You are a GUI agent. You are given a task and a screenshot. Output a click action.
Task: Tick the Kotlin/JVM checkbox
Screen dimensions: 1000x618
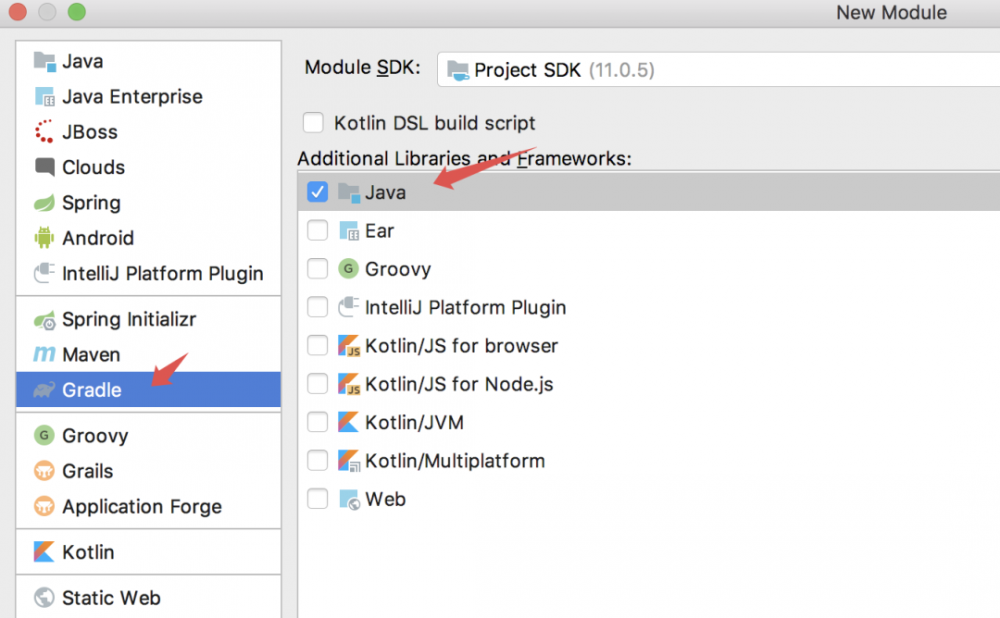click(318, 422)
